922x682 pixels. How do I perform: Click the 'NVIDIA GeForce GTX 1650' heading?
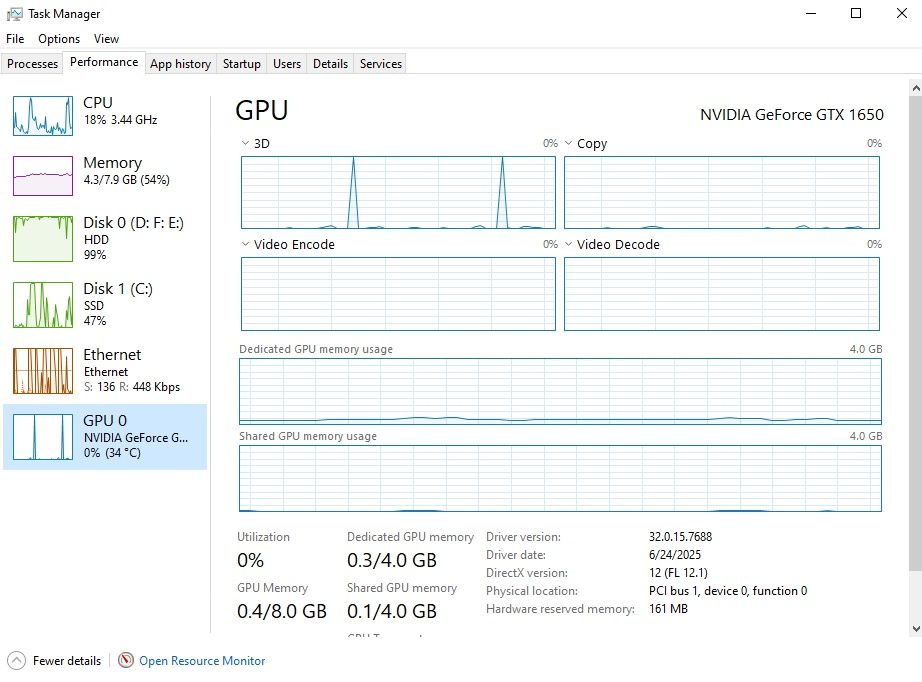click(x=791, y=115)
